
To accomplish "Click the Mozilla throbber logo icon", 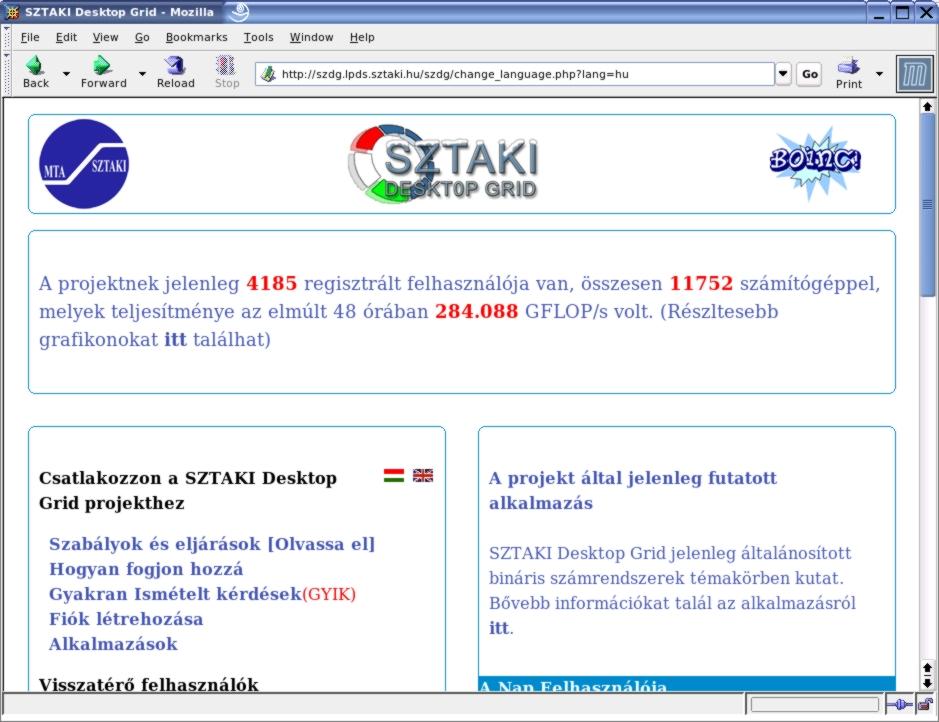I will point(914,74).
